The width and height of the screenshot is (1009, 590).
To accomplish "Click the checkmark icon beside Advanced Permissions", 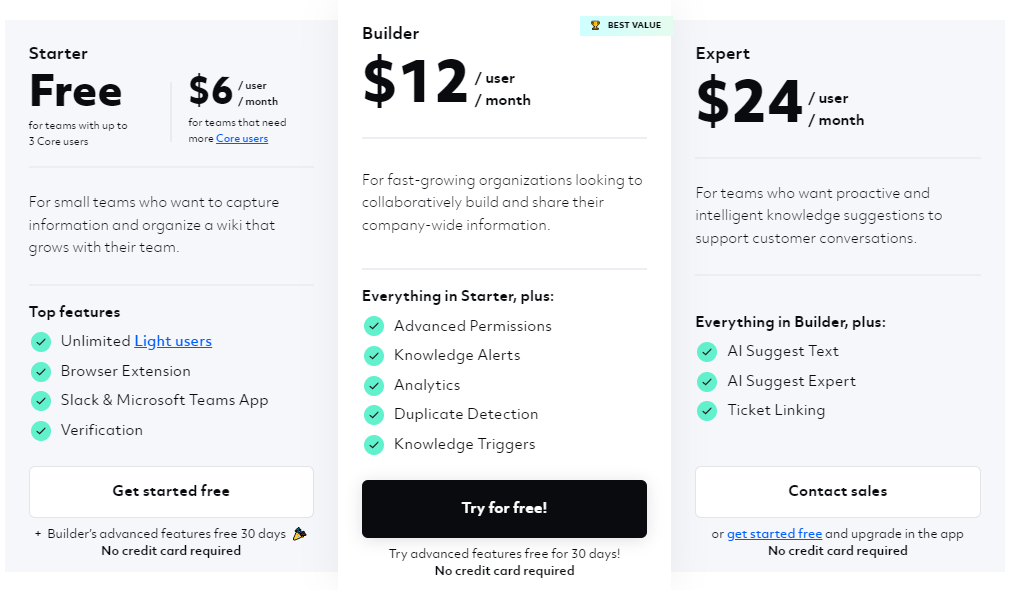I will coord(374,326).
